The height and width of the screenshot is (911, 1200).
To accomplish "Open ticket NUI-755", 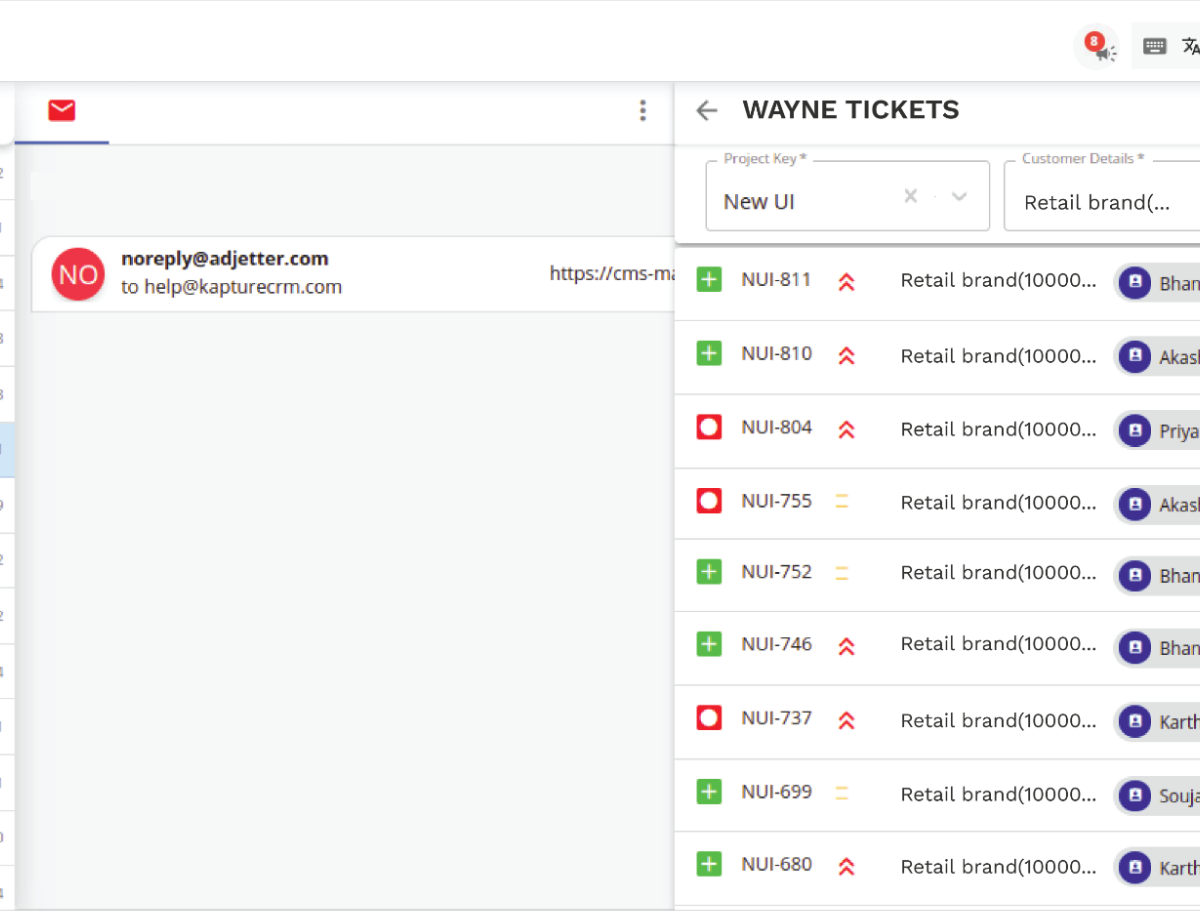I will [x=776, y=500].
